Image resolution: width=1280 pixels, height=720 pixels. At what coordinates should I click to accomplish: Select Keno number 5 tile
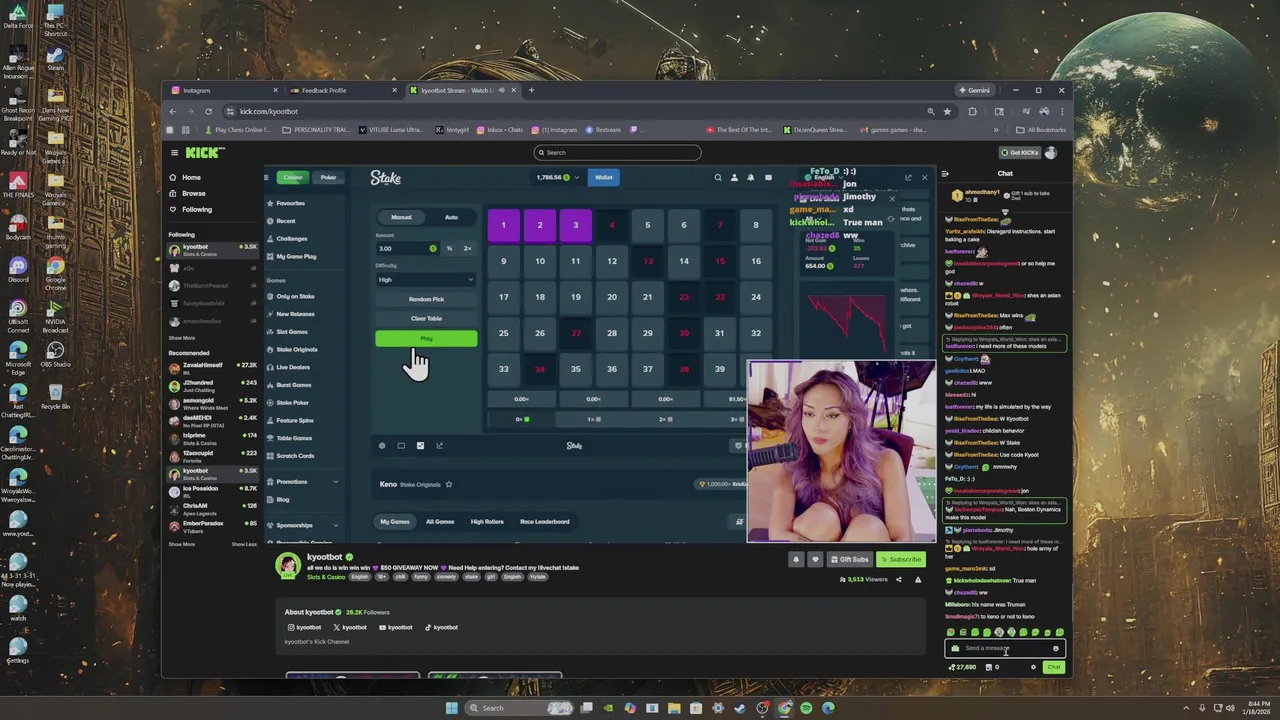pos(647,225)
